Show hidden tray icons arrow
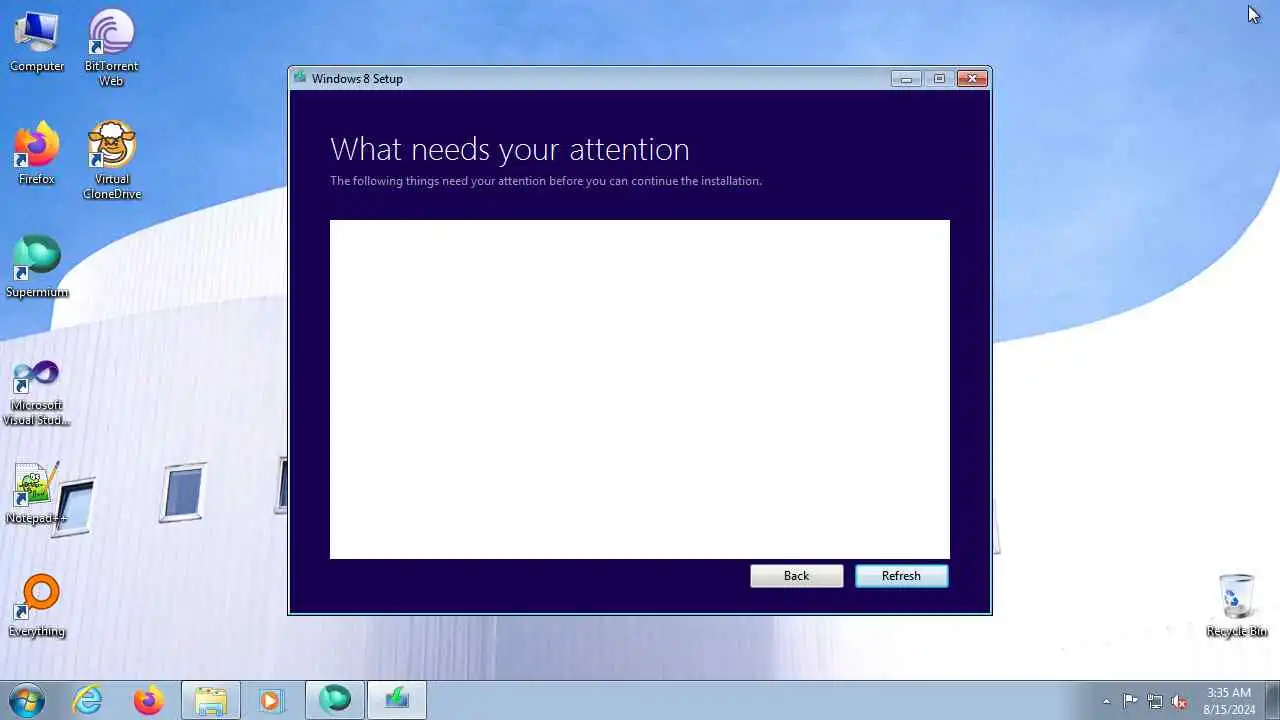The width and height of the screenshot is (1280, 720). (1106, 701)
